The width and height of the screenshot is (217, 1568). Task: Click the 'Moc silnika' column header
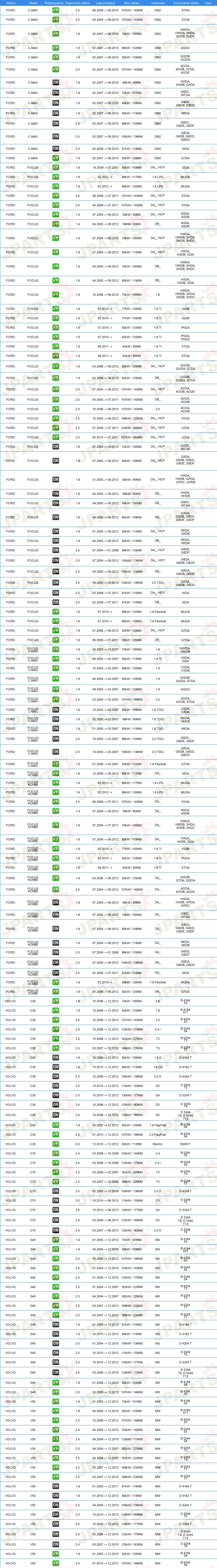[x=132, y=3]
